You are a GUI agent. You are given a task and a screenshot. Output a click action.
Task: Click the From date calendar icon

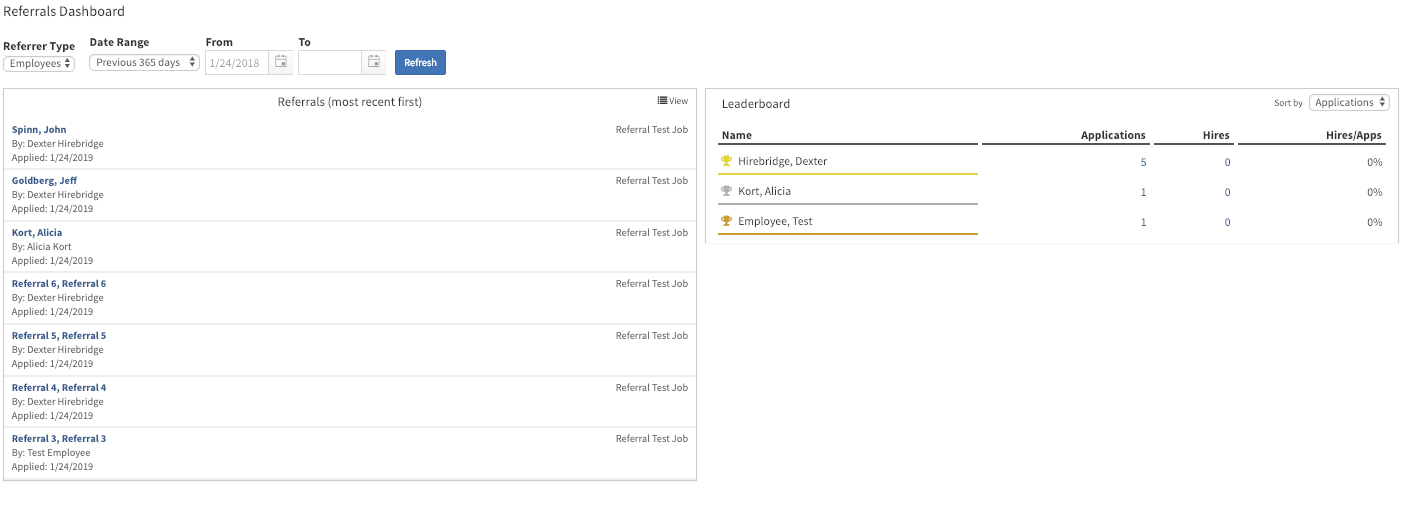pyautogui.click(x=281, y=62)
